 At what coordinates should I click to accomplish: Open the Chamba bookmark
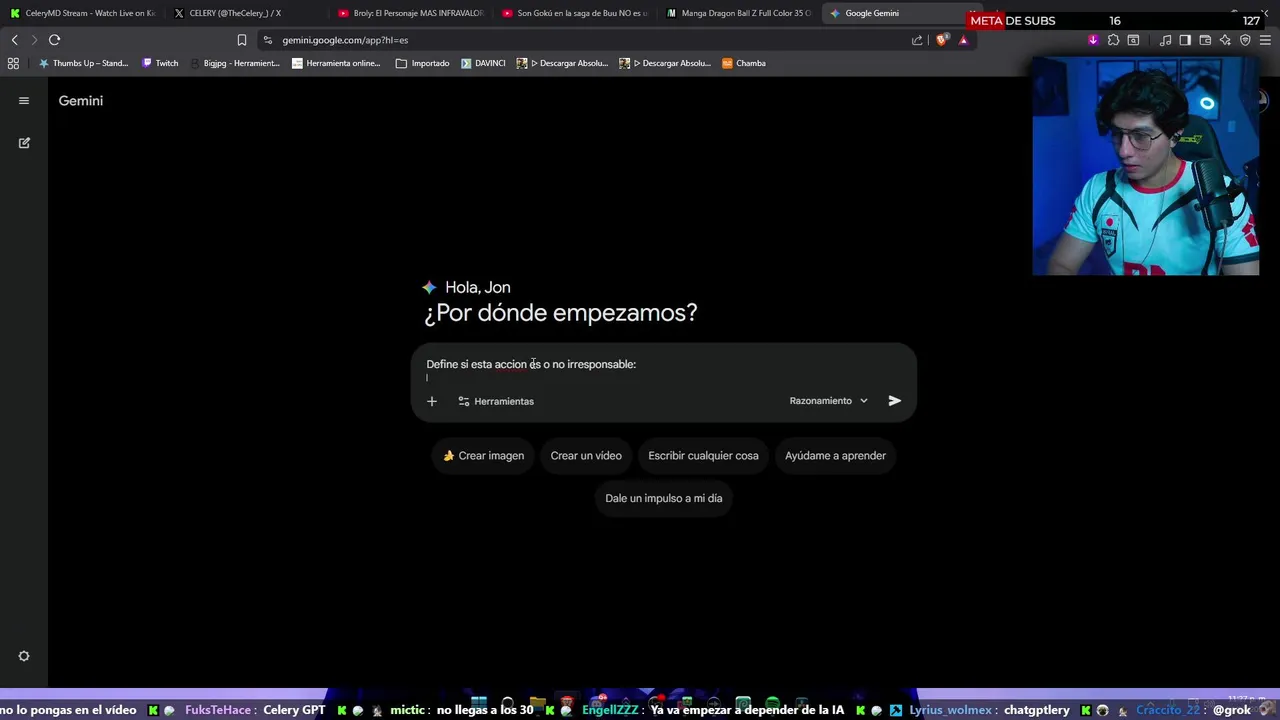coord(743,63)
